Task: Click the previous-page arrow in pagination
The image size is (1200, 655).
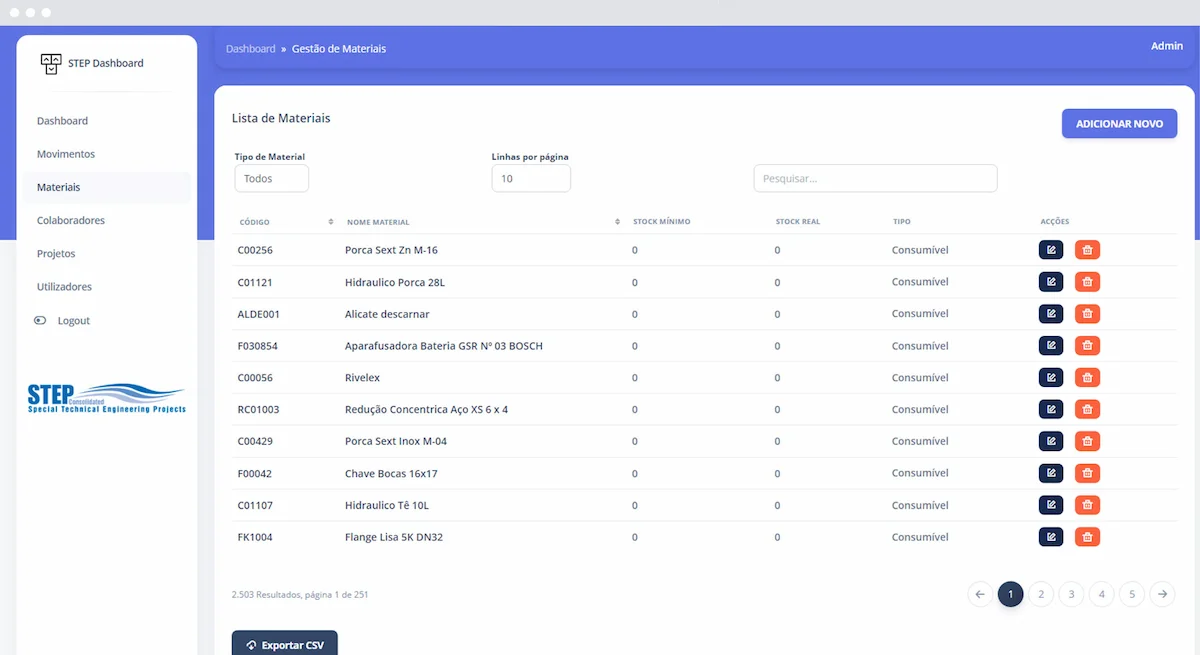Action: coord(980,594)
